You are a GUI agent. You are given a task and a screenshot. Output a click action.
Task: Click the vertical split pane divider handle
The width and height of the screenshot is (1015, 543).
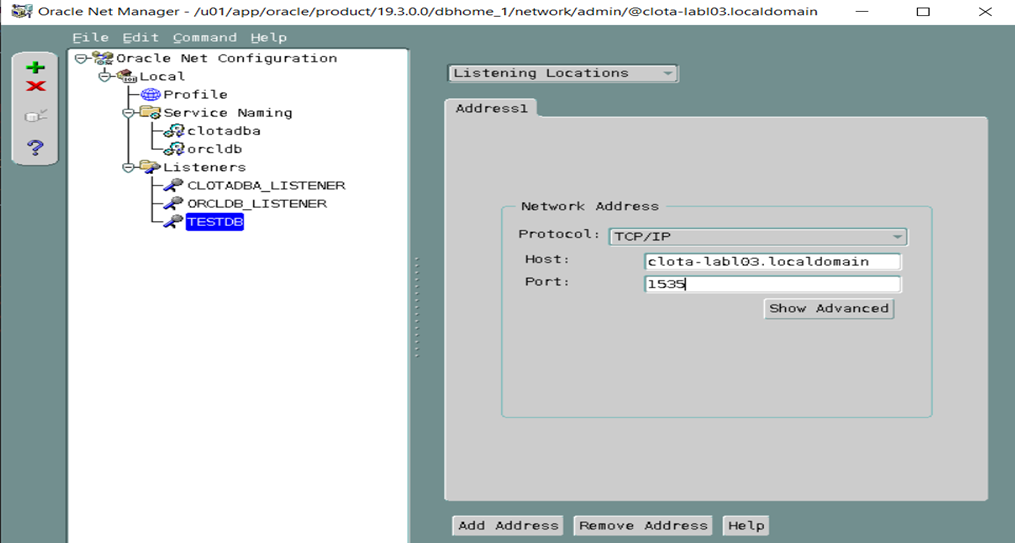pyautogui.click(x=417, y=307)
